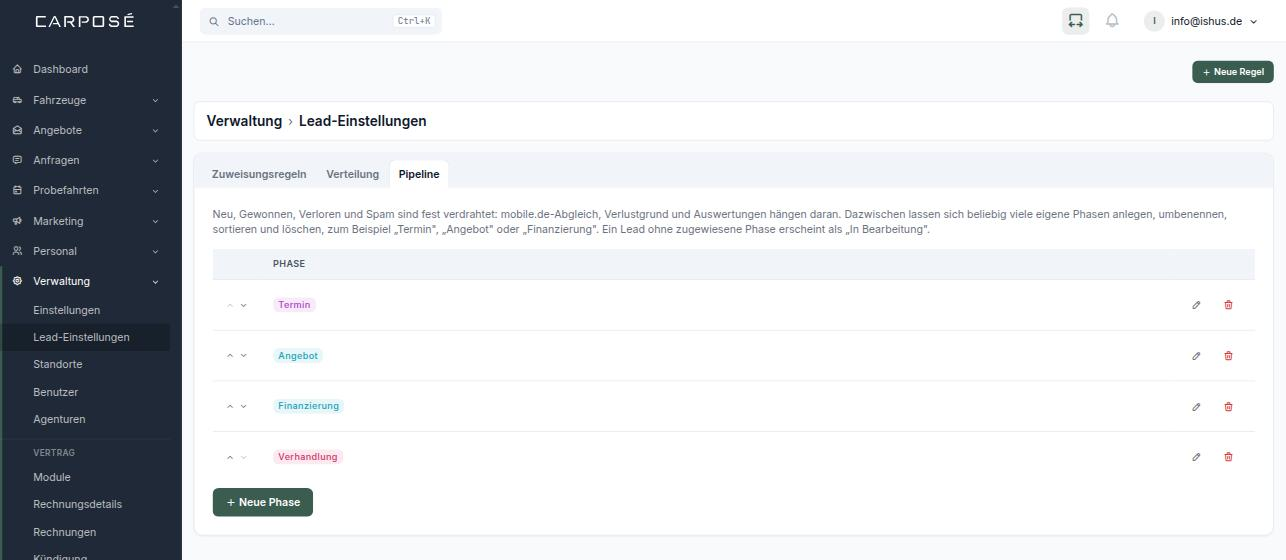
Task: Click the Verwaltung gear icon
Action: tap(17, 281)
